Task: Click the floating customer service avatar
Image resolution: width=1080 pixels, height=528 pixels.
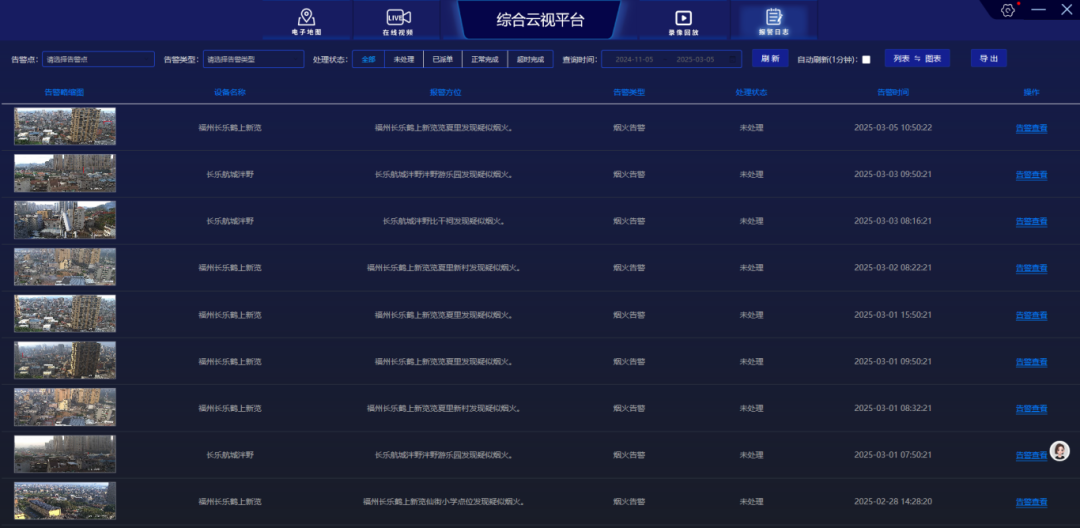Action: tap(1059, 452)
